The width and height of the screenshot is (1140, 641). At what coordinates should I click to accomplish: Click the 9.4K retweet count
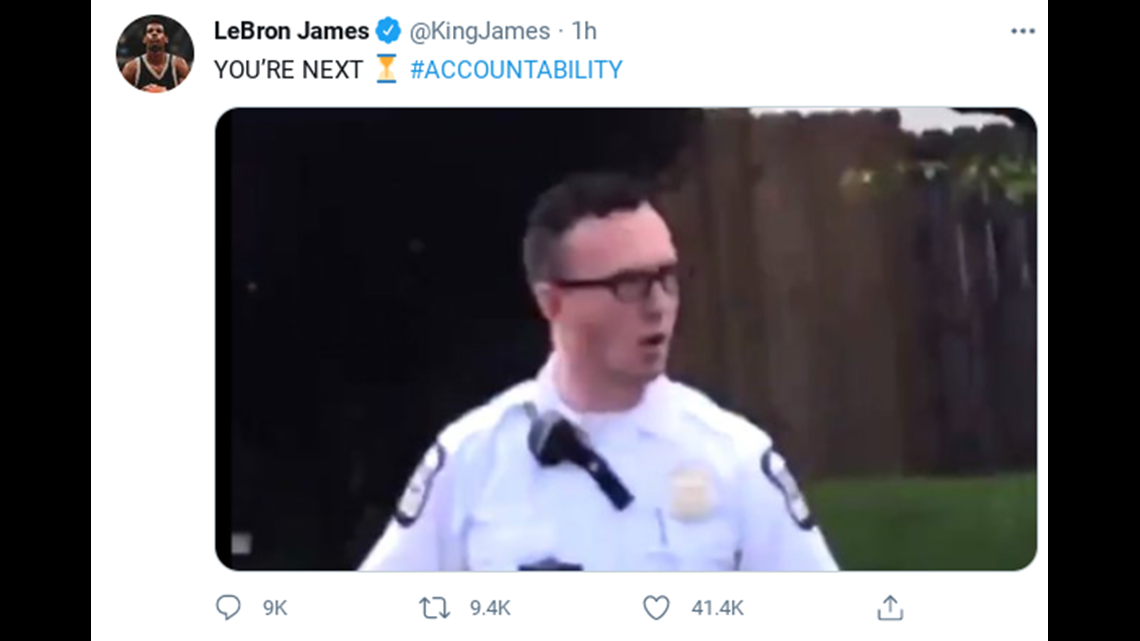click(490, 608)
